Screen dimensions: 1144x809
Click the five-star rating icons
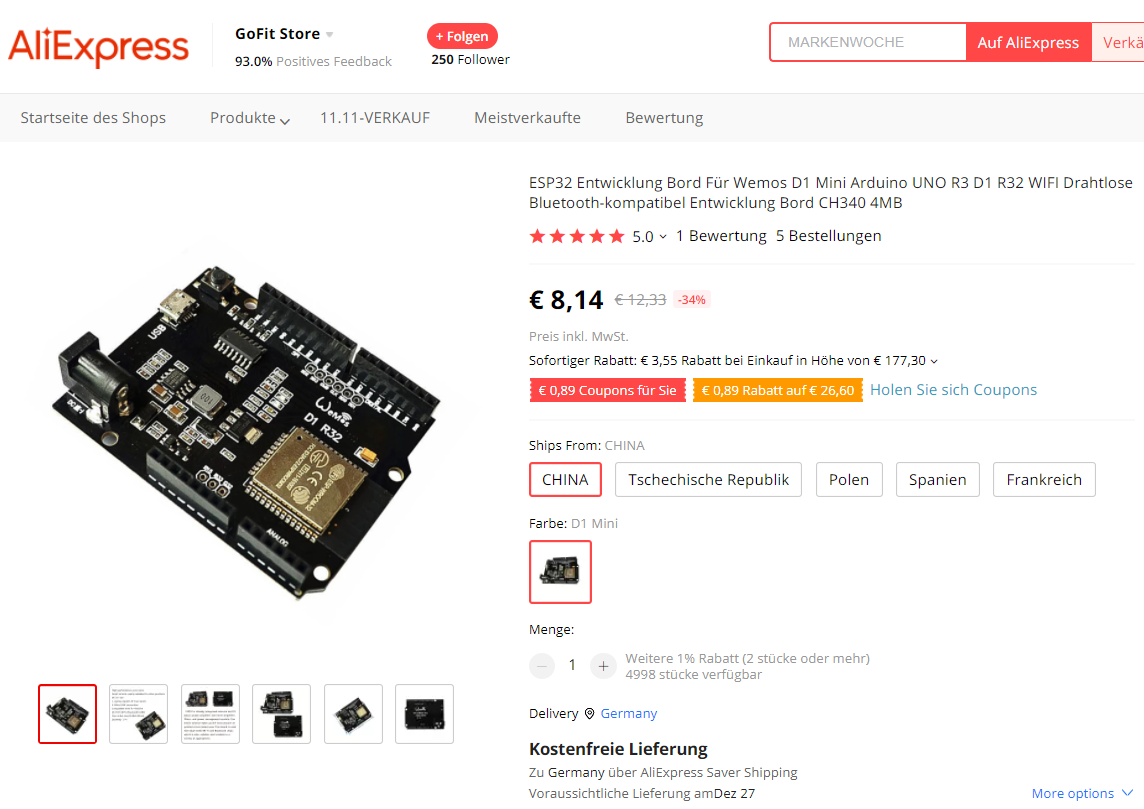[x=577, y=236]
